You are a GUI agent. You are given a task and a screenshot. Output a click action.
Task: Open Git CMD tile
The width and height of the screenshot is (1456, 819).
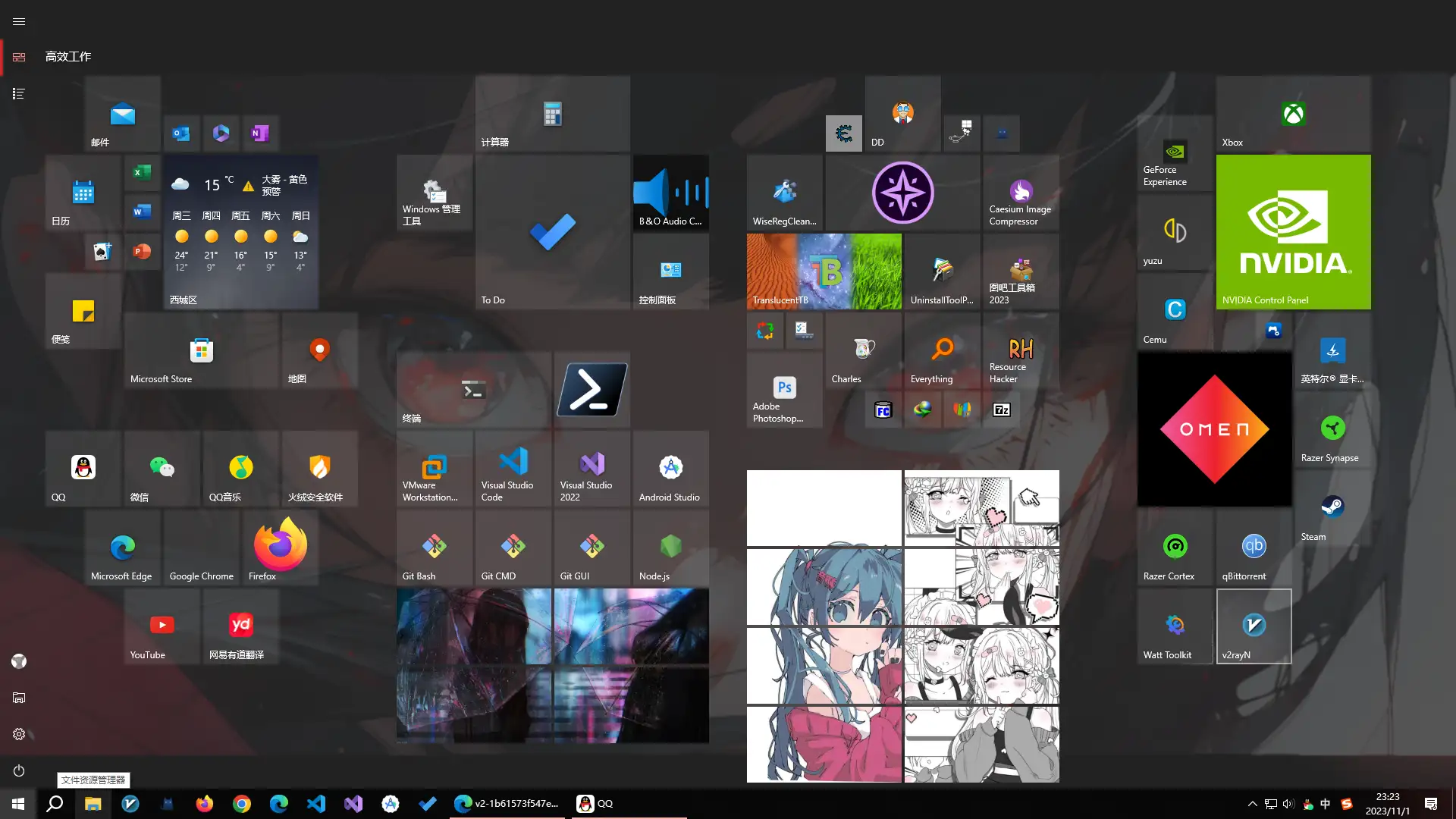coord(513,548)
